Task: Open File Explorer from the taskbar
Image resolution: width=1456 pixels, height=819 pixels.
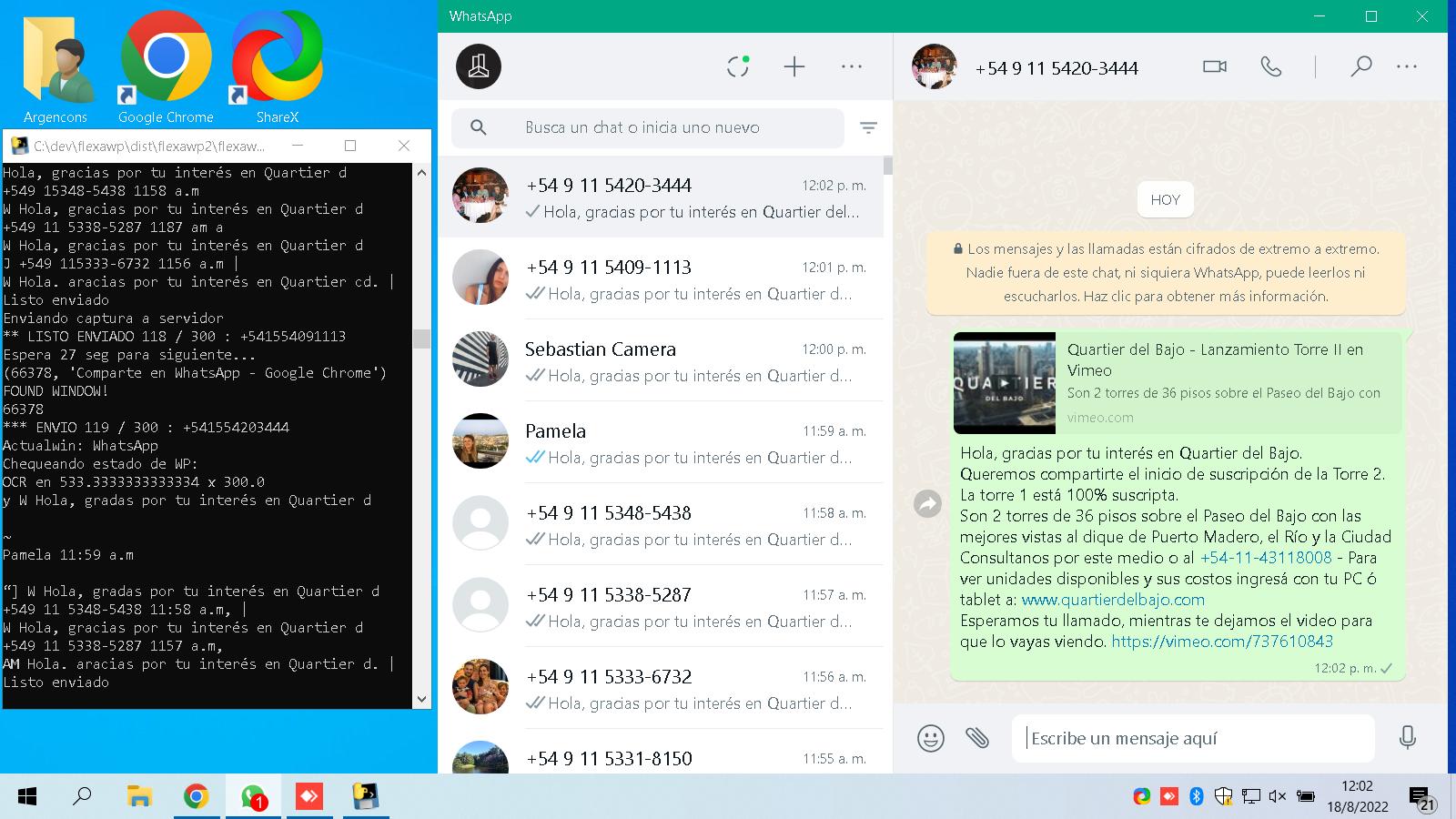Action: pyautogui.click(x=139, y=797)
